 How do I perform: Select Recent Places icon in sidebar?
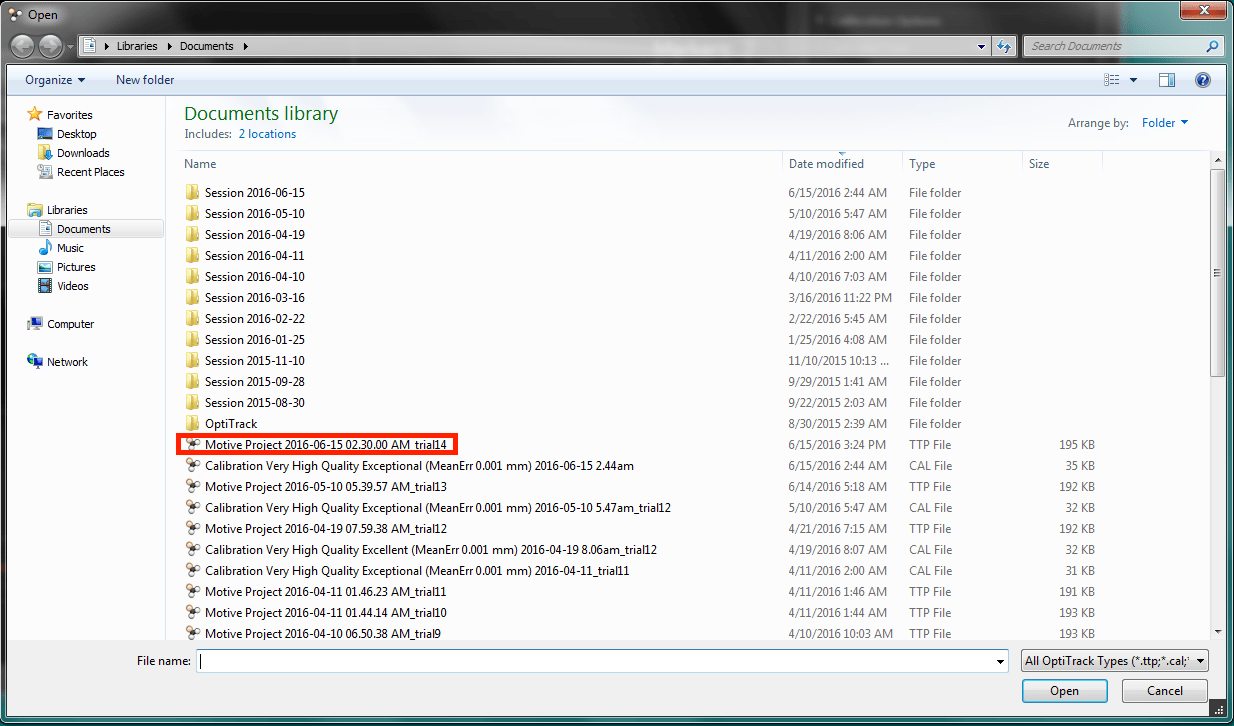click(x=45, y=172)
